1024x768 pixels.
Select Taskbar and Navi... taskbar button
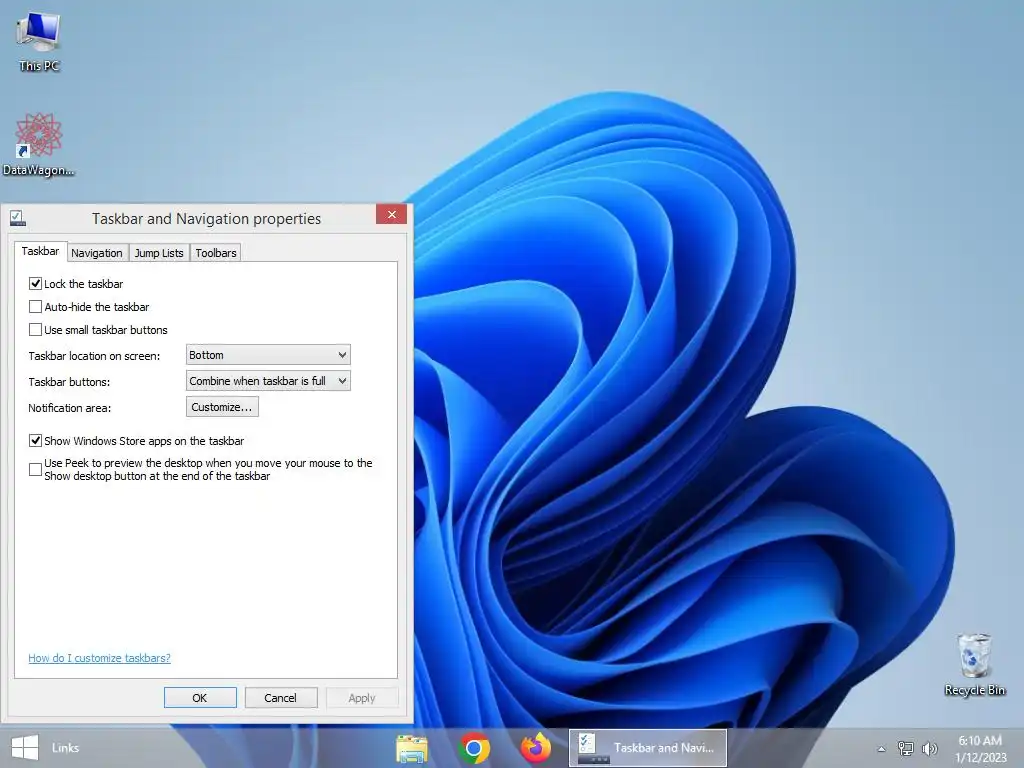tap(647, 748)
